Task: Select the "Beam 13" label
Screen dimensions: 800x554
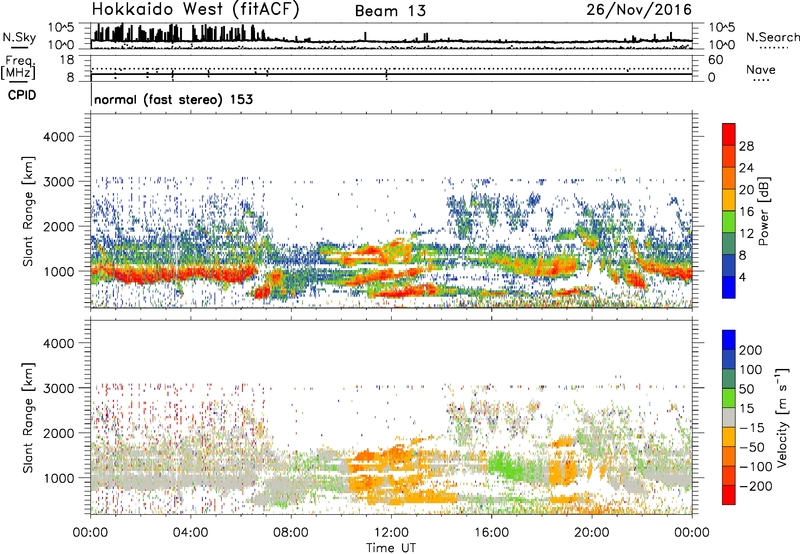Action: [x=390, y=11]
